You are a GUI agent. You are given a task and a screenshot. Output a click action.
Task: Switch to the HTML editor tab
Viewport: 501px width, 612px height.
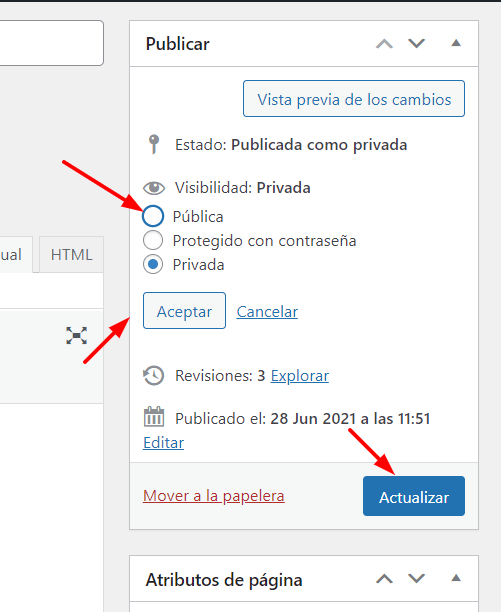(71, 254)
